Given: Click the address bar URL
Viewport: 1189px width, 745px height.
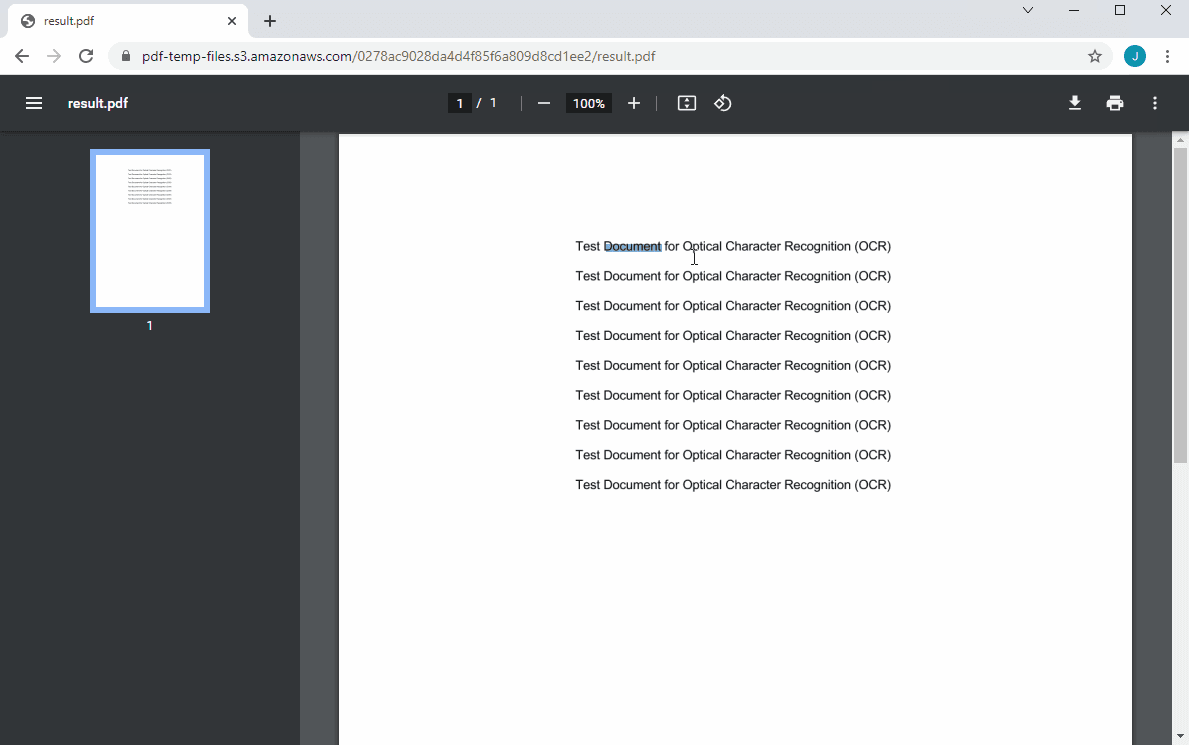Looking at the screenshot, I should pos(400,56).
